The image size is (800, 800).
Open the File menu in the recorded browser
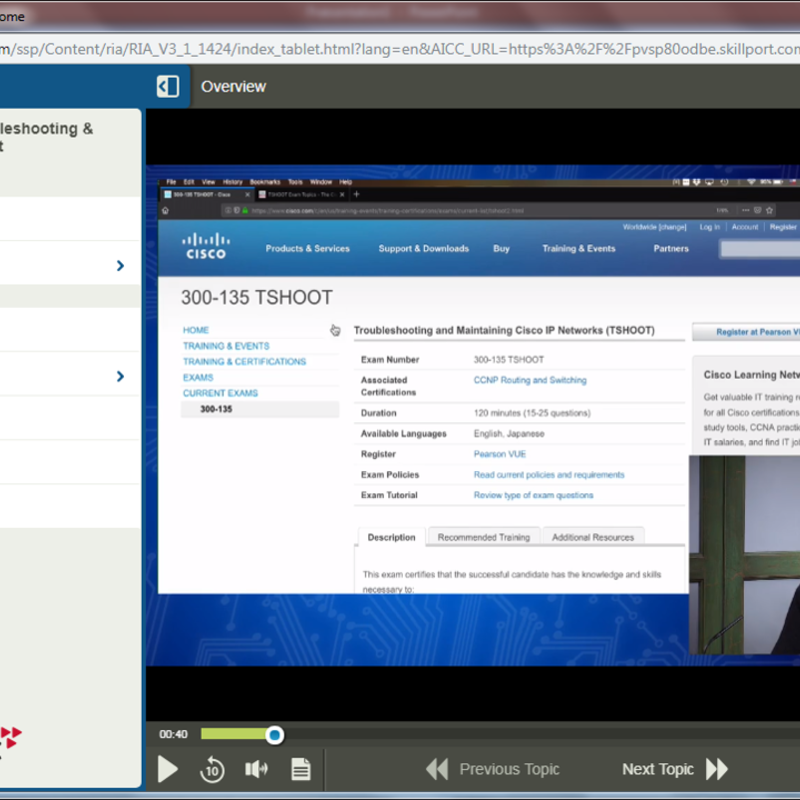tap(171, 182)
